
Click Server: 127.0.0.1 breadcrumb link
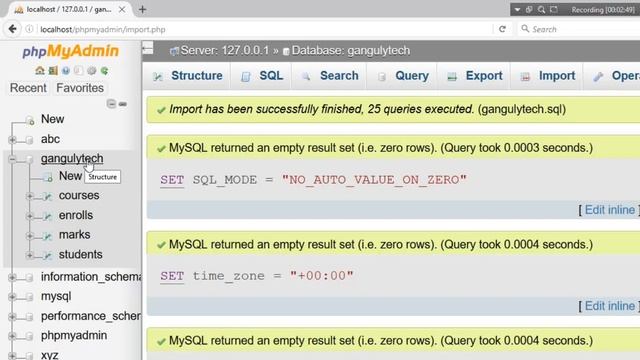[224, 51]
